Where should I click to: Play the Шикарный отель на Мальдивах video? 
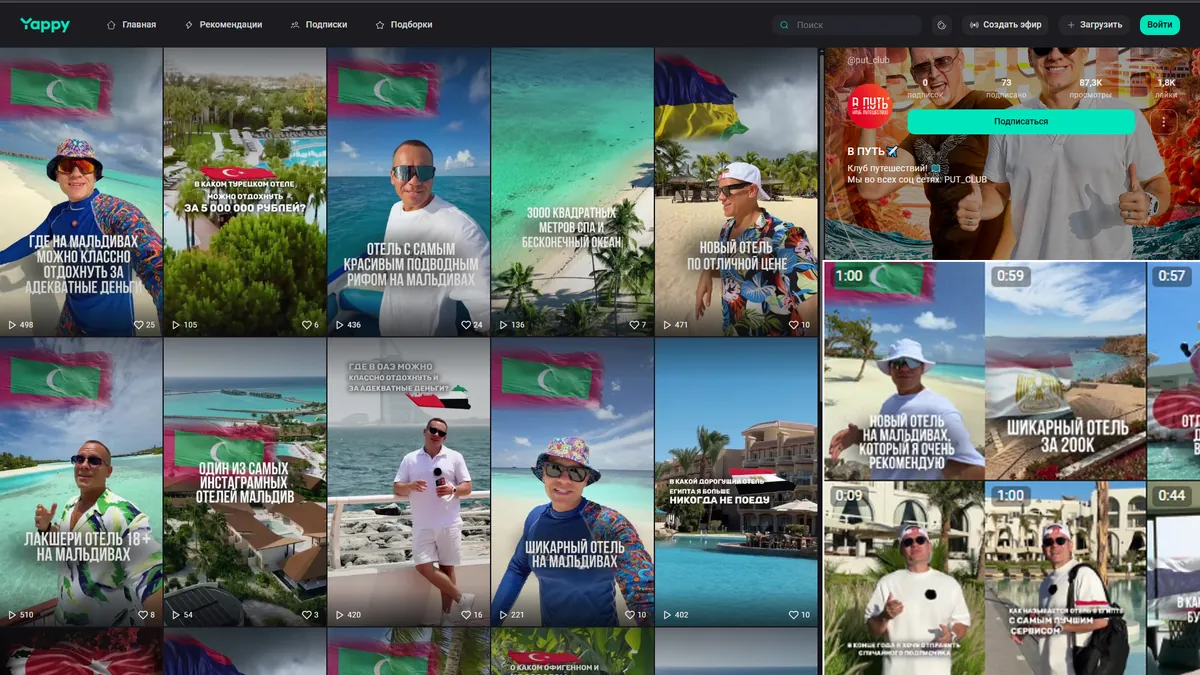573,482
